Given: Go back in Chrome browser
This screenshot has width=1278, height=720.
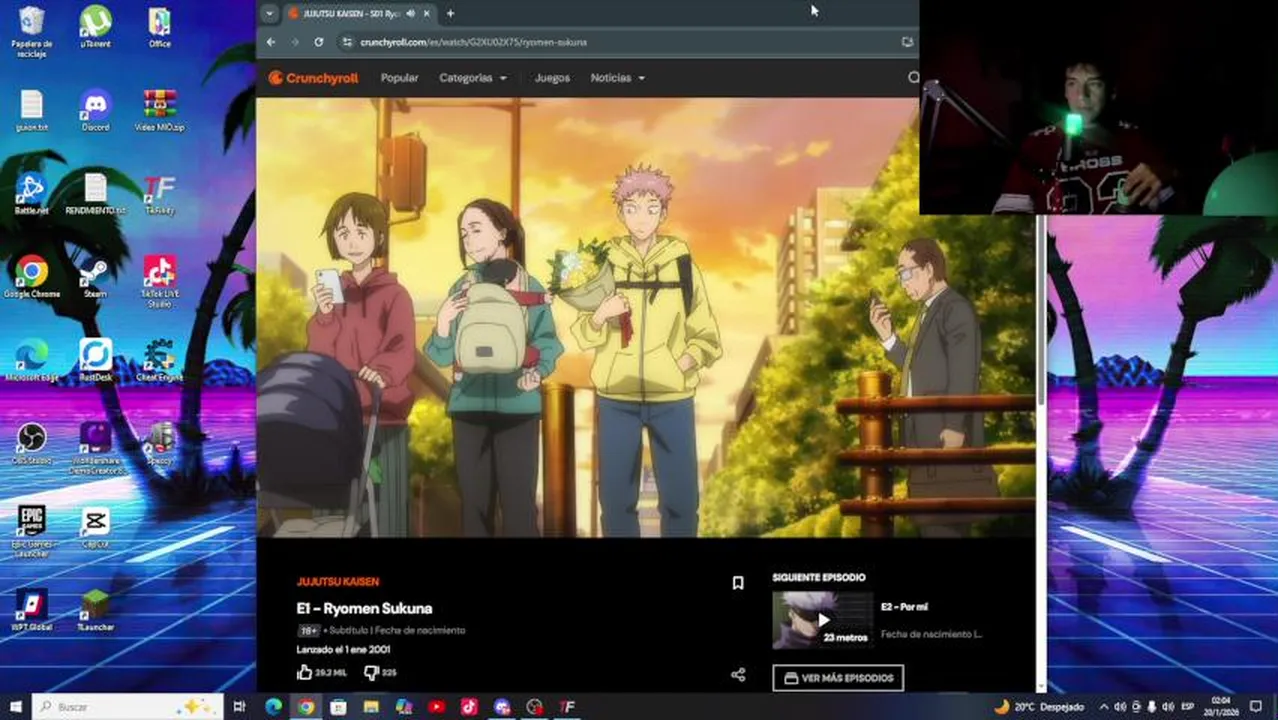Looking at the screenshot, I should coord(271,42).
